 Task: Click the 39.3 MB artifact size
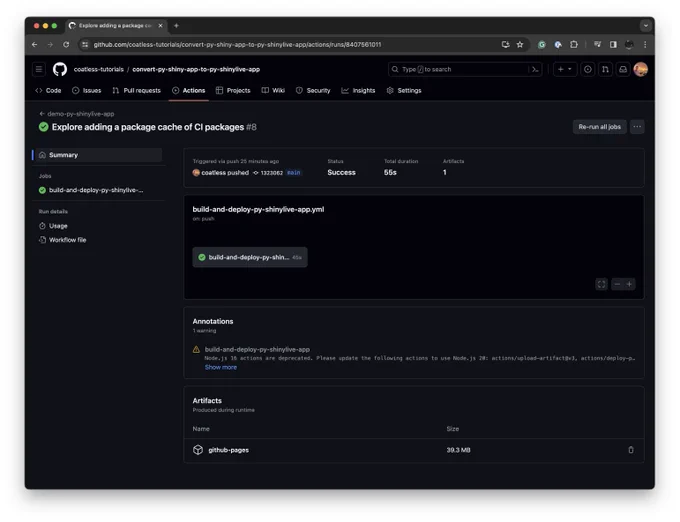pos(458,450)
